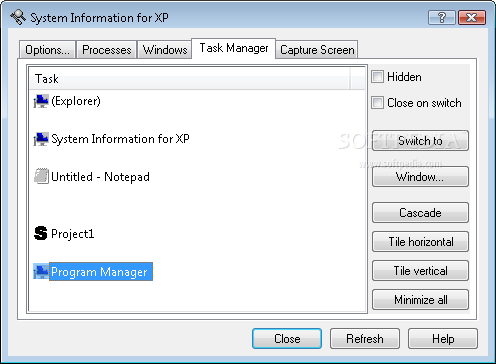Select the (Explorer) task text
Viewport: 496px width, 364px height.
pyautogui.click(x=76, y=101)
